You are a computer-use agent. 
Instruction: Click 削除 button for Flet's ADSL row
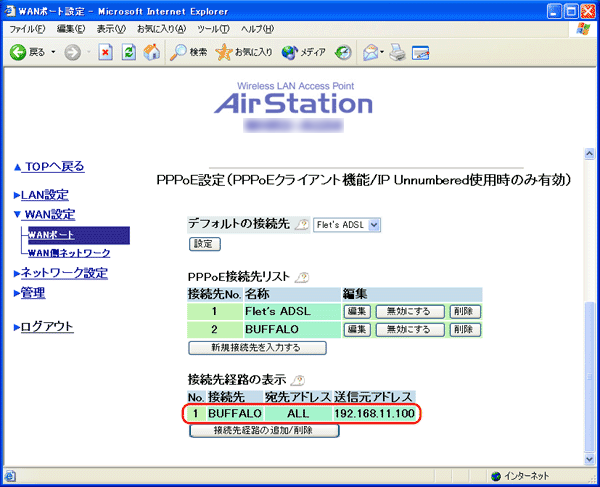(x=465, y=311)
